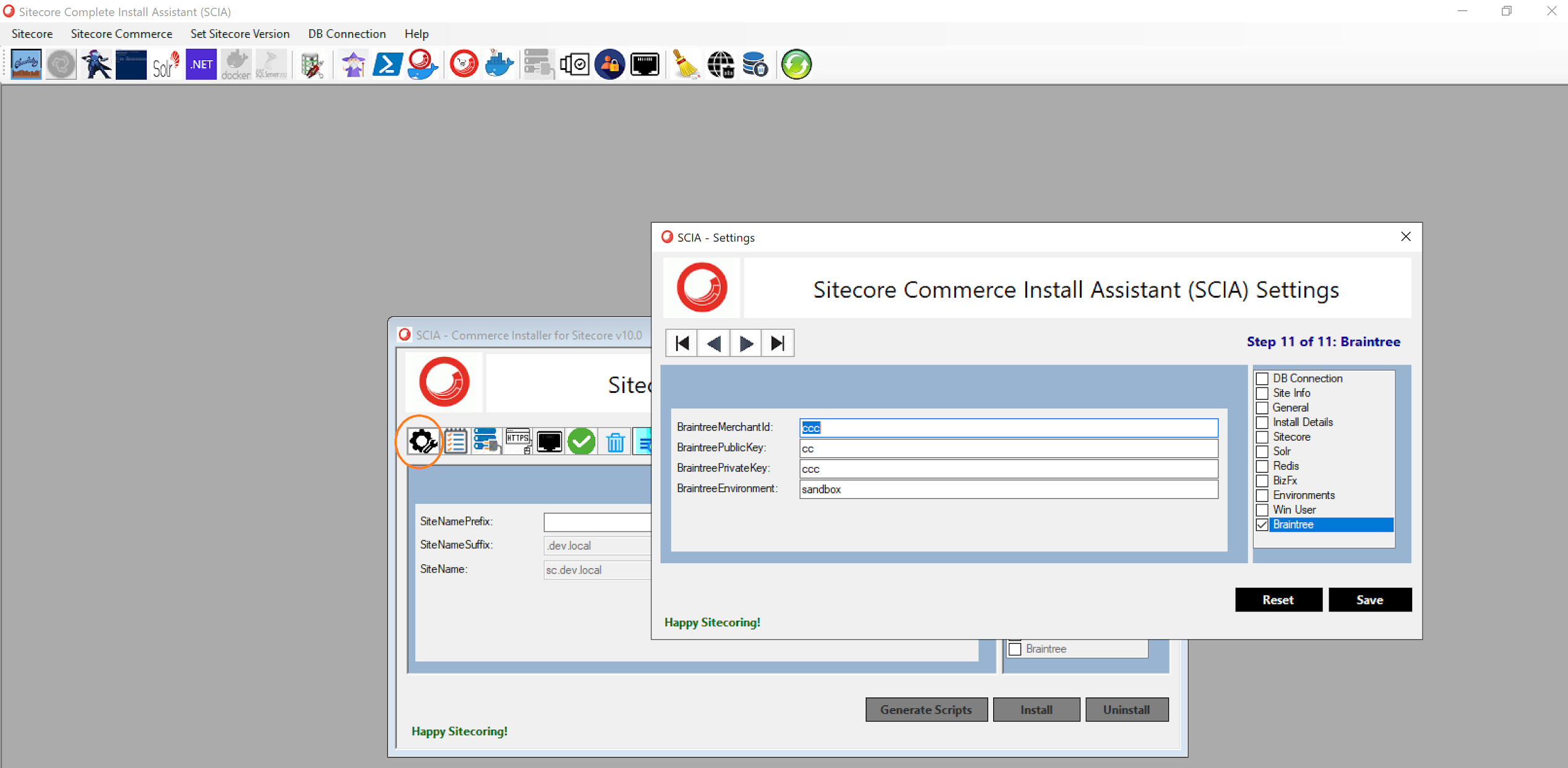Screen dimensions: 1568x768
Task: Check the DB Connection checkbox
Action: (x=1262, y=379)
